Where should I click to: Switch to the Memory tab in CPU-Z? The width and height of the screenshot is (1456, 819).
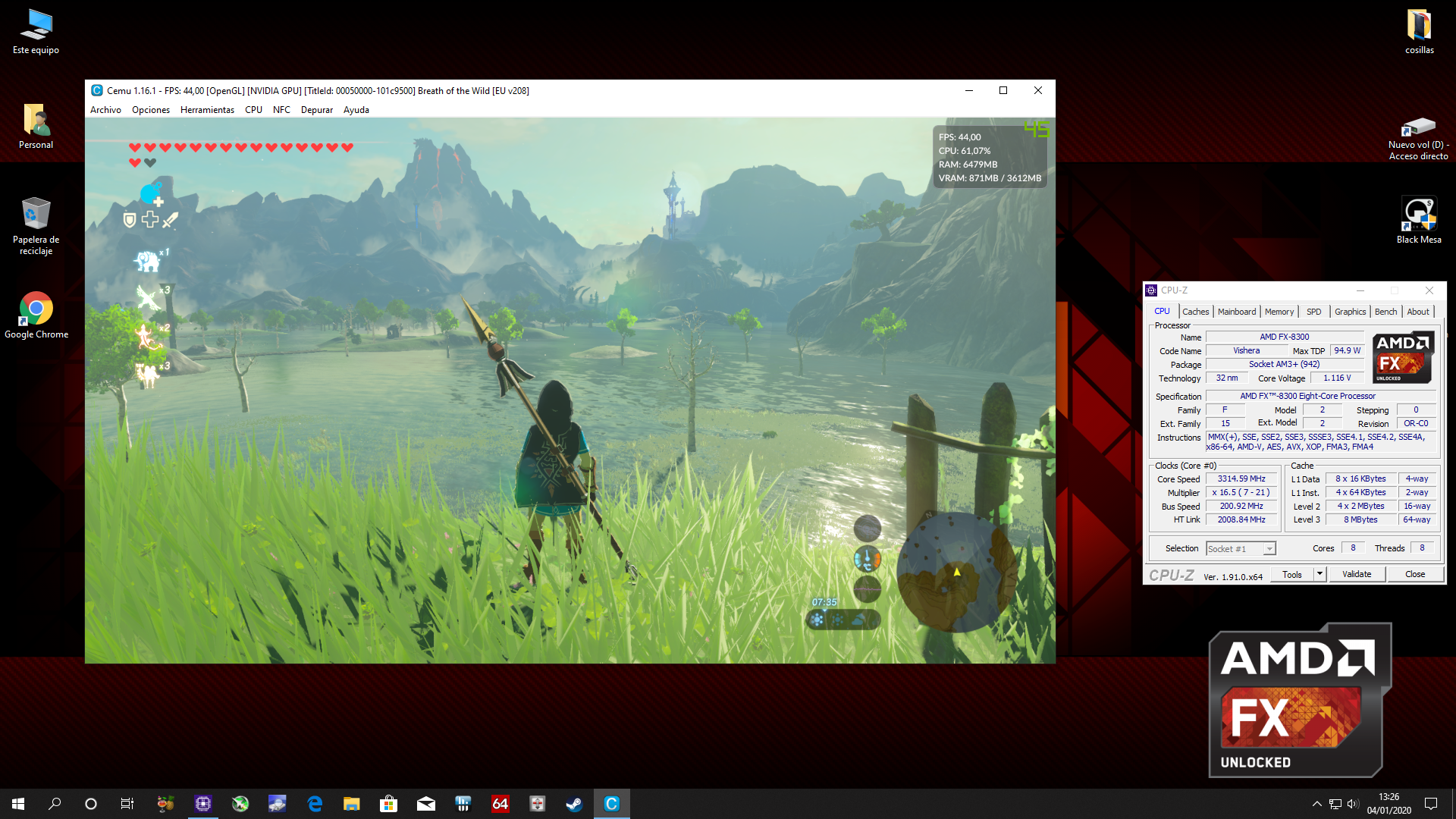pos(1279,312)
